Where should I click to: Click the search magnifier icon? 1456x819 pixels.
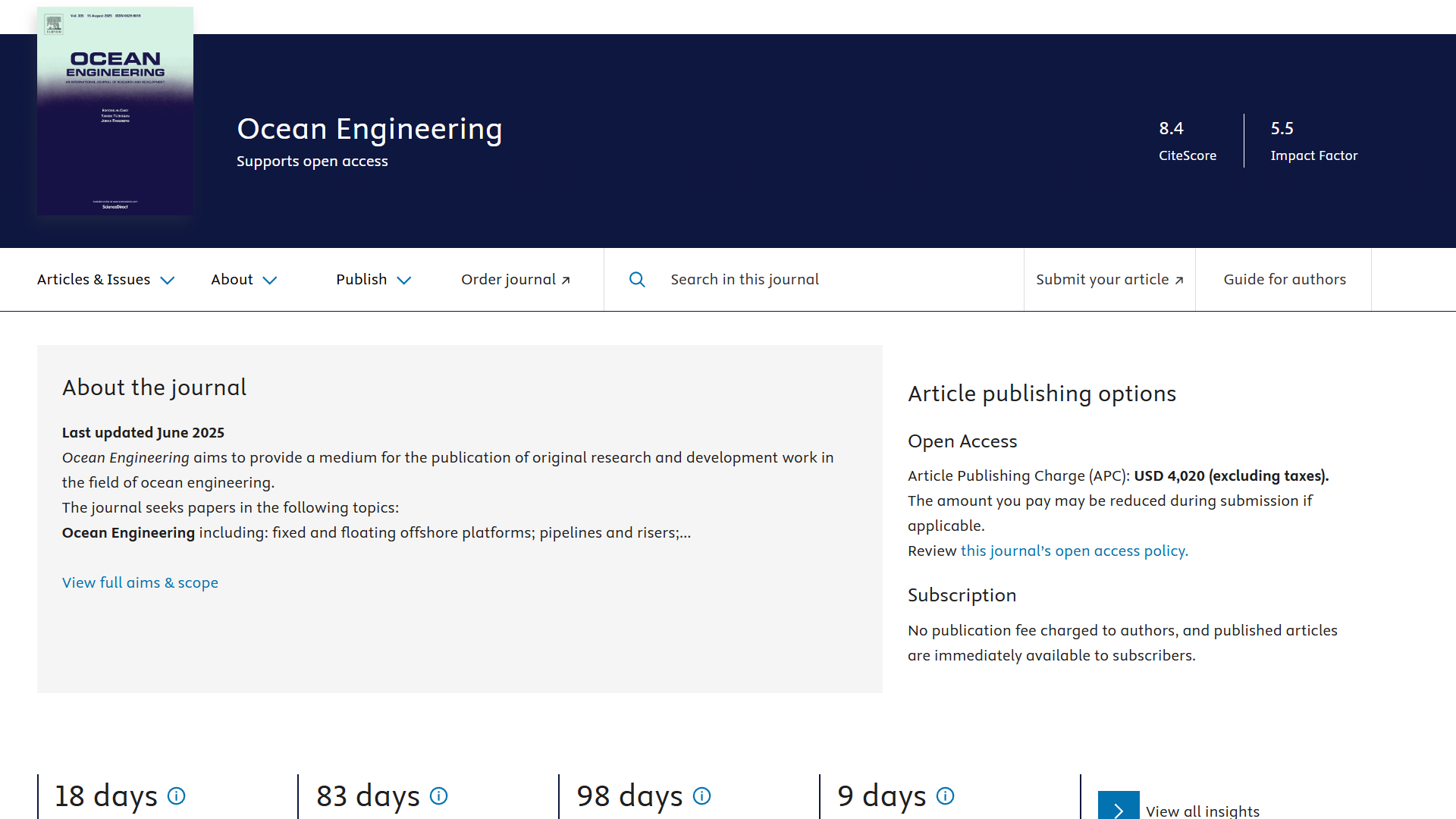pyautogui.click(x=637, y=280)
